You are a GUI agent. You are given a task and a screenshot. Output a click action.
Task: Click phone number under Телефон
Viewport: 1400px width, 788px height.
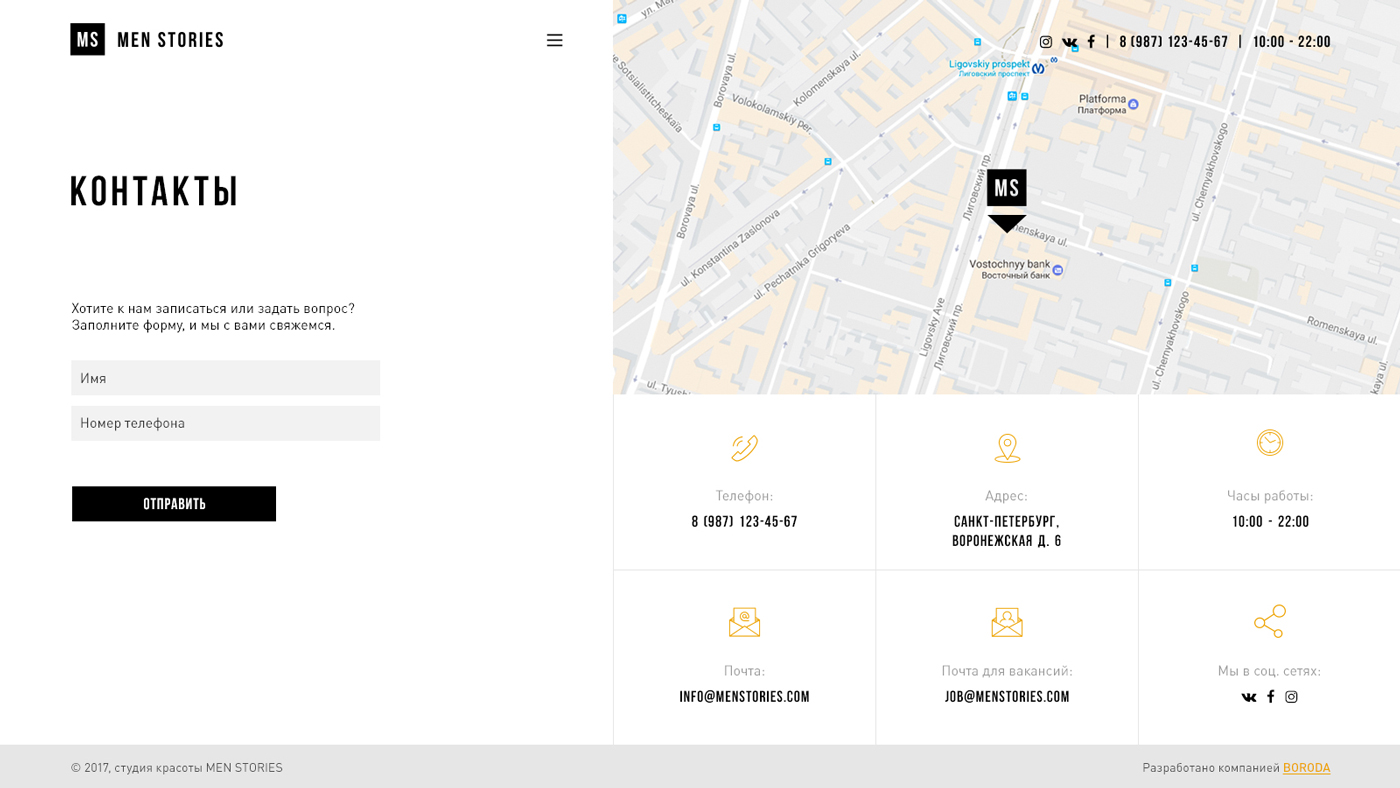point(744,522)
